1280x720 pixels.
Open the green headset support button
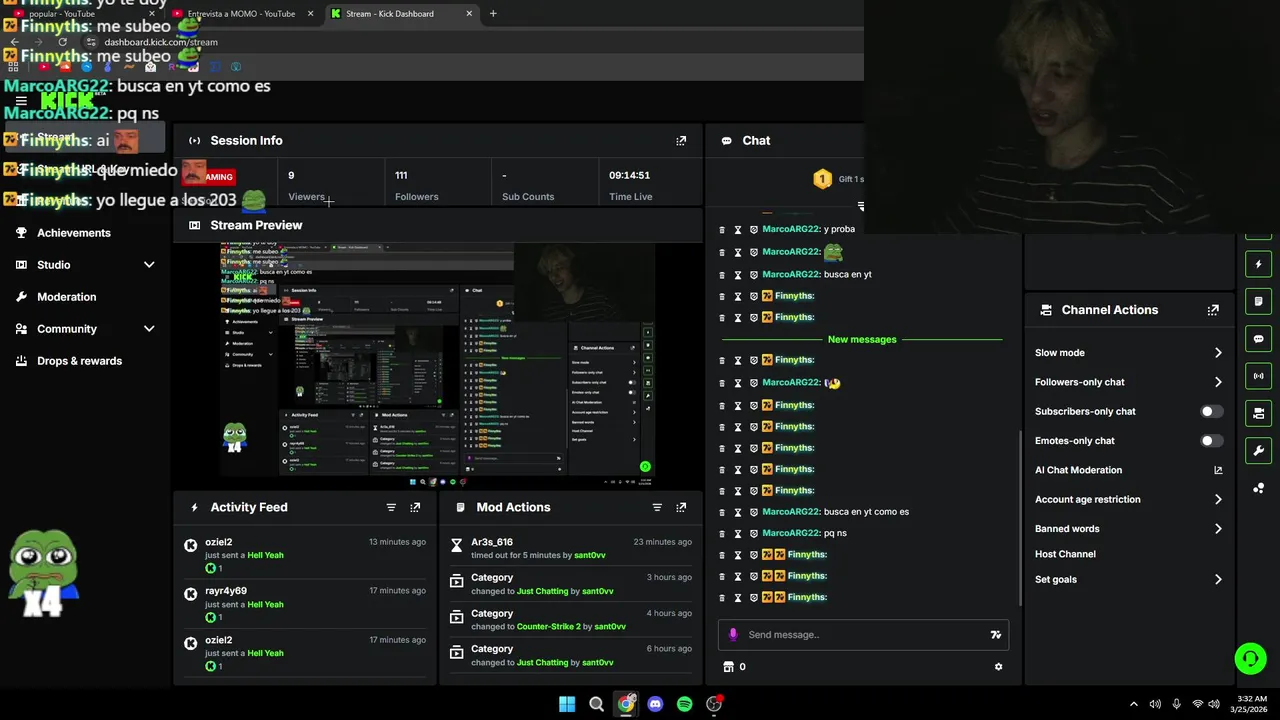click(1250, 658)
